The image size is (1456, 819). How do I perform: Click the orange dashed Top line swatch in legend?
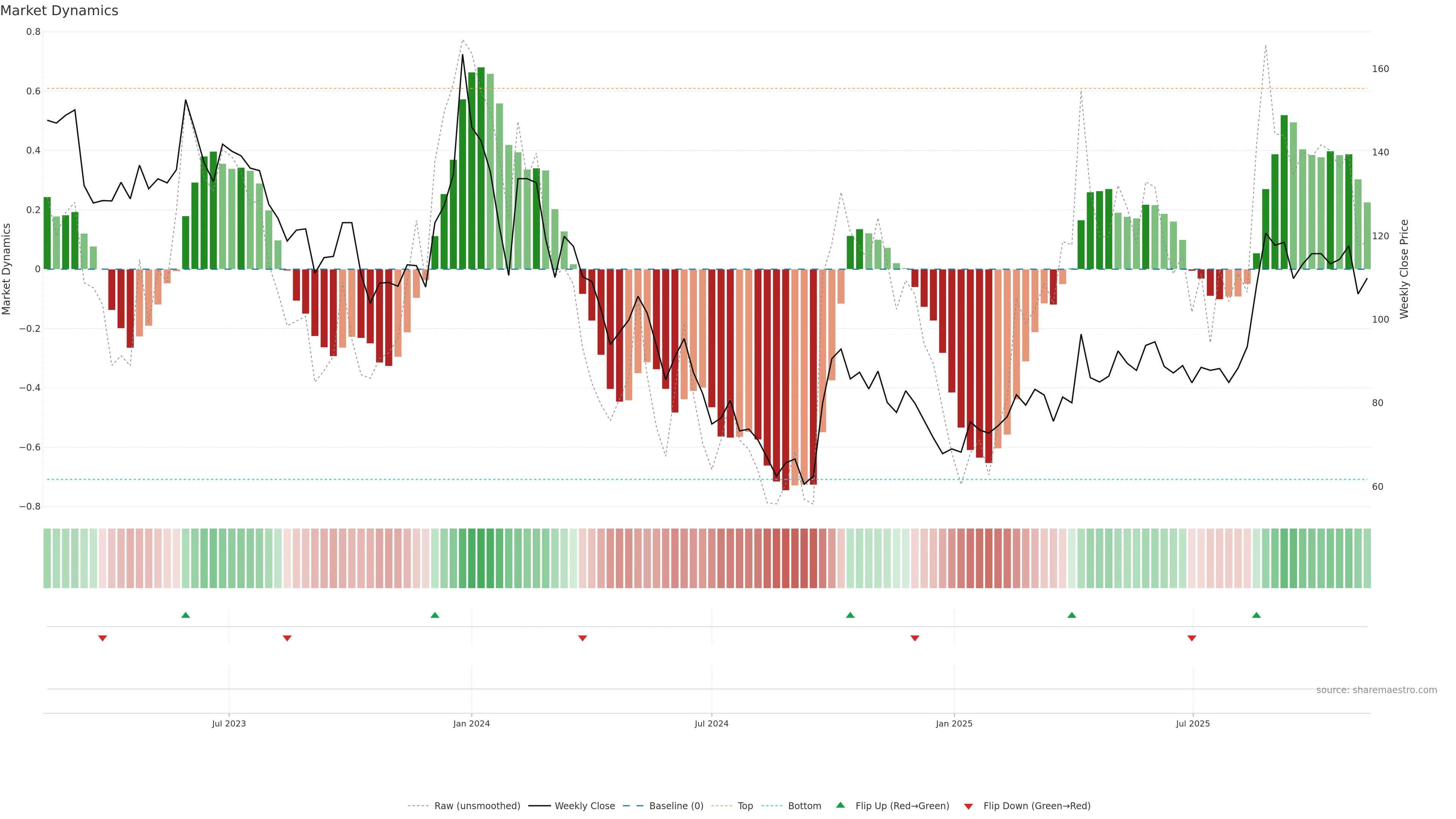(721, 806)
